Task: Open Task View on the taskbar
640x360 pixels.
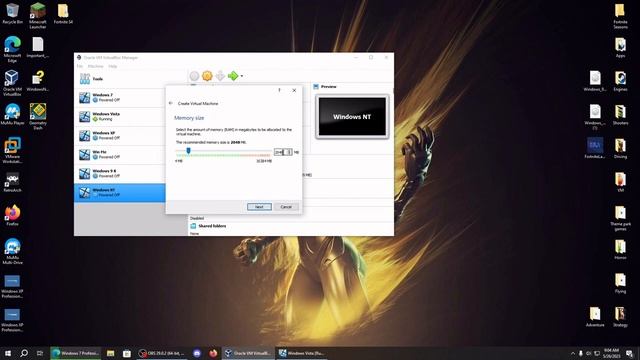Action: tap(40, 353)
